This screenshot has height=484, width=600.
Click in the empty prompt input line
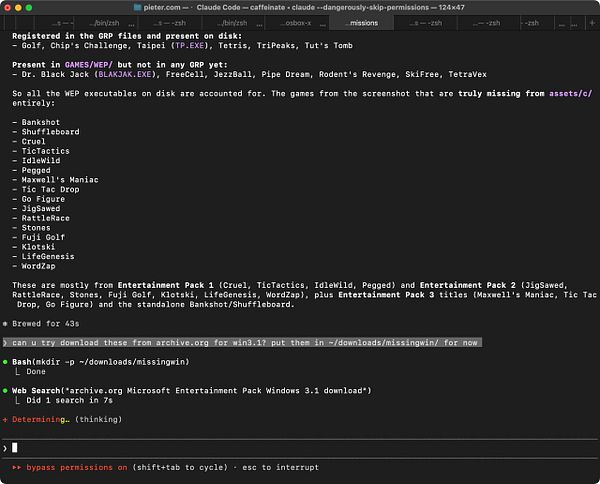(300, 448)
